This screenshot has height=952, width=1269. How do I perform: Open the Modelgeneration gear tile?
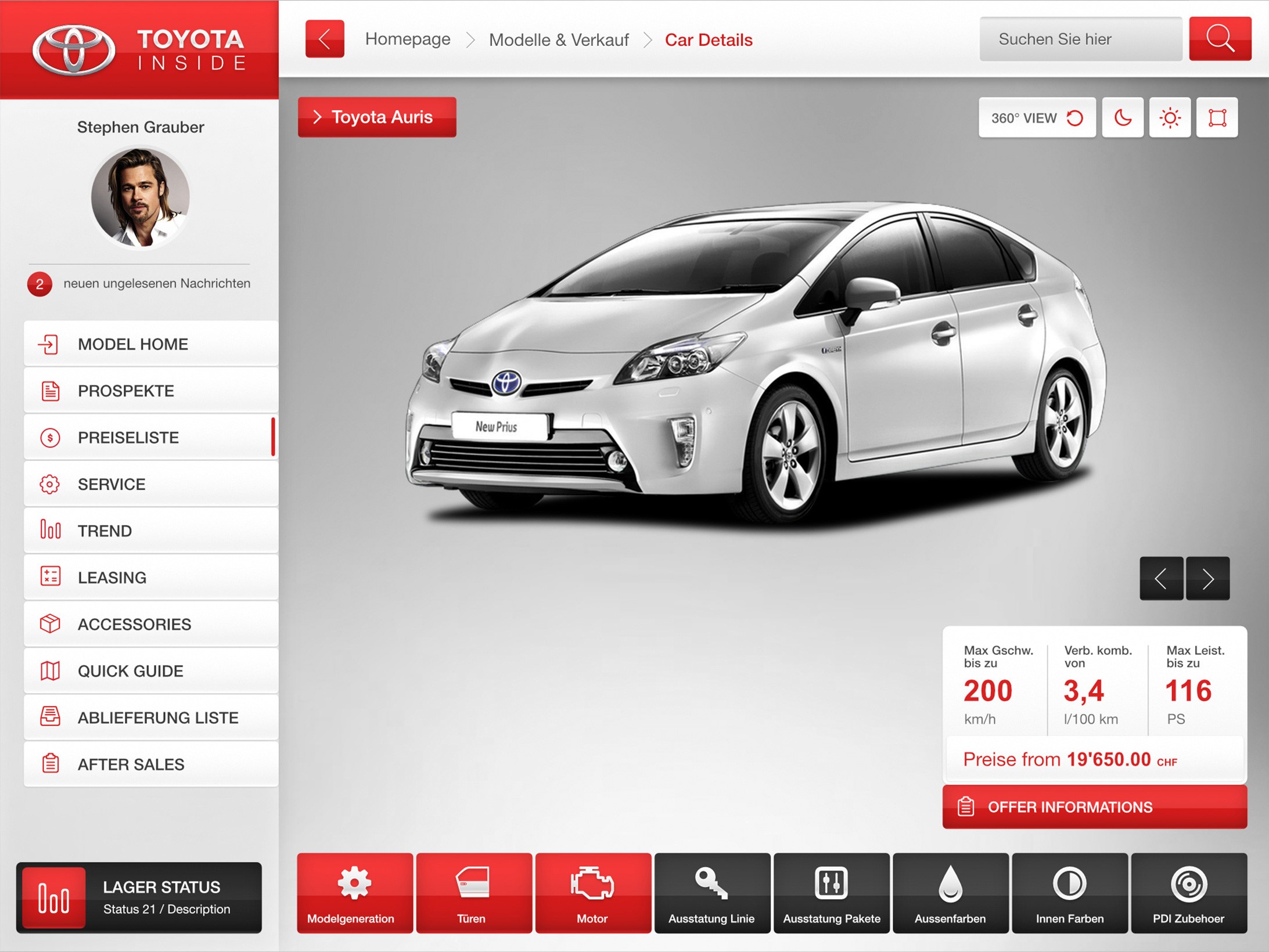tap(354, 893)
